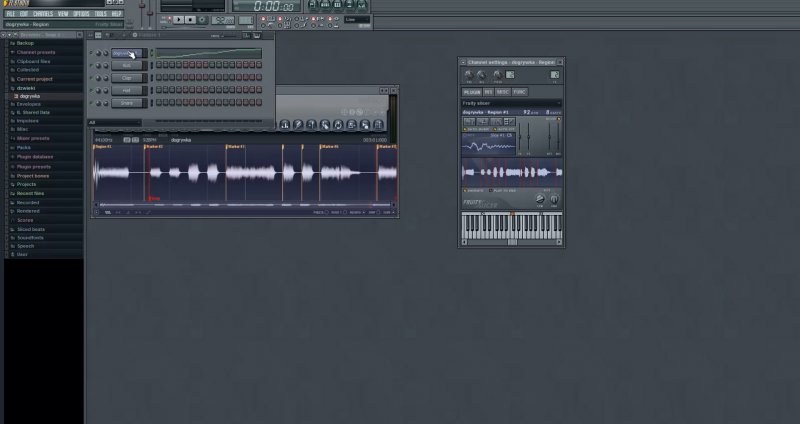Switch to the MISC tab in channel settings

click(503, 91)
